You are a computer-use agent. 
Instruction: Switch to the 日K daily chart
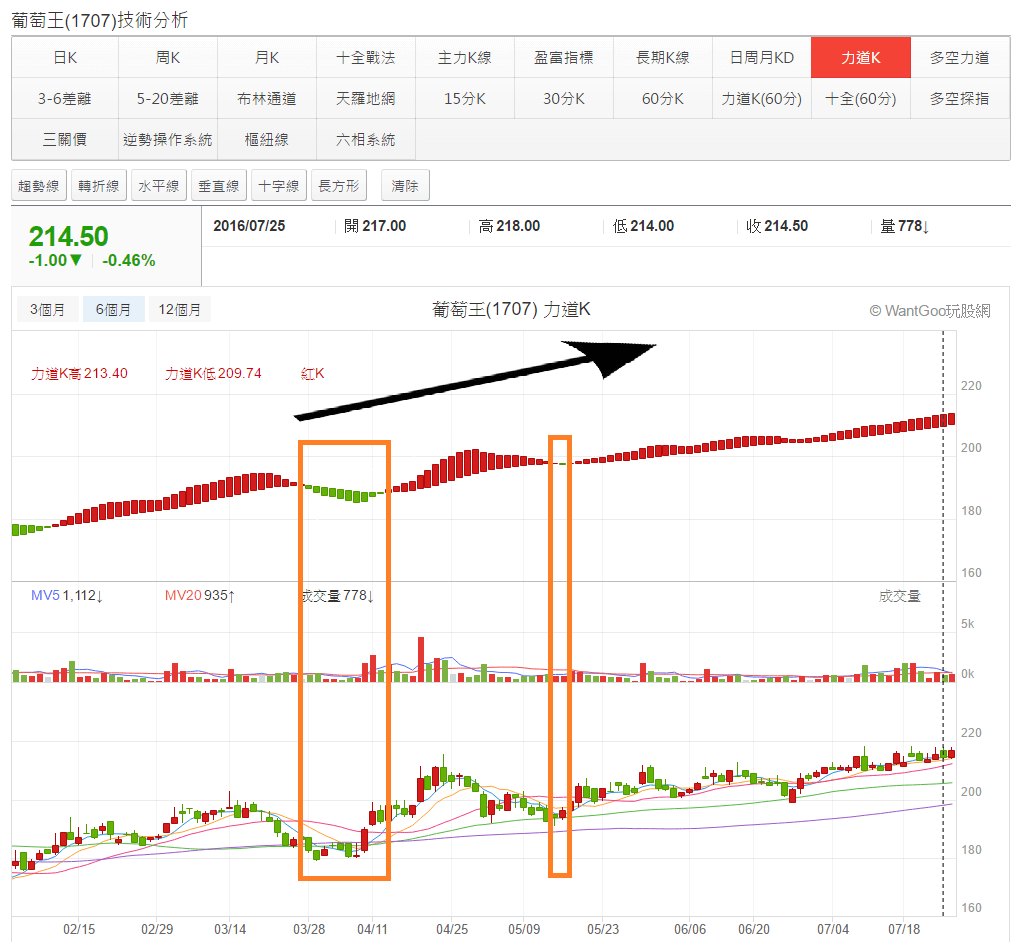point(64,57)
